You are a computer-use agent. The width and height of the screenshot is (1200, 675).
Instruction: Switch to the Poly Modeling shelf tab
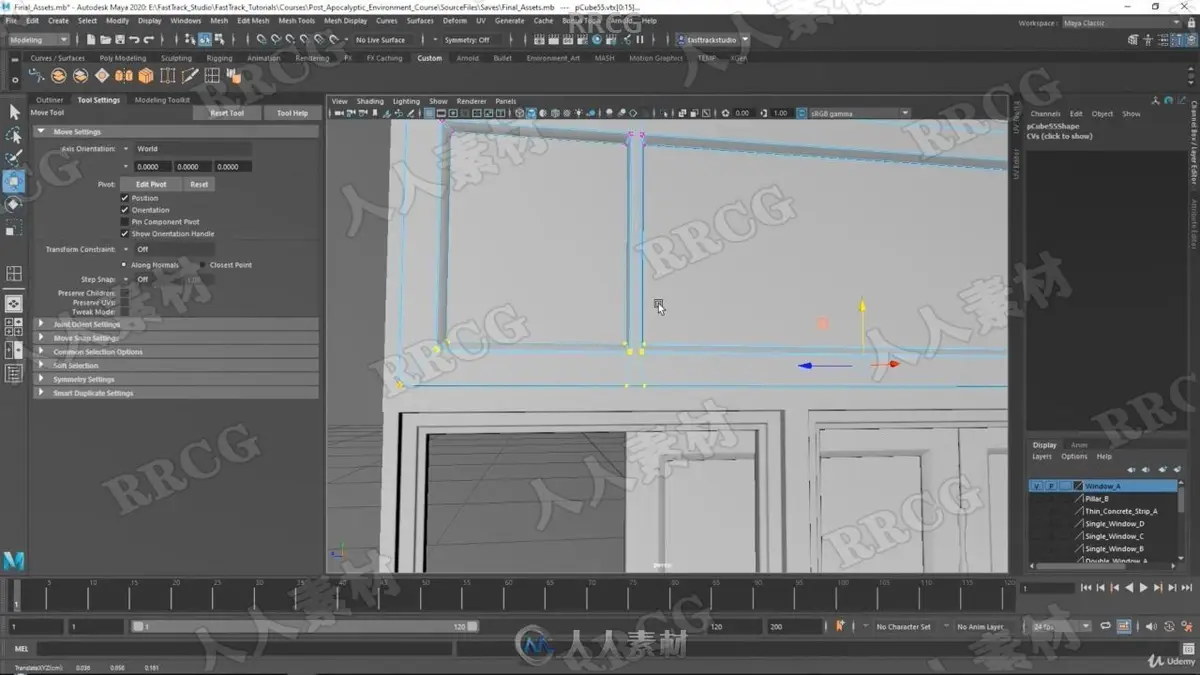(x=122, y=58)
